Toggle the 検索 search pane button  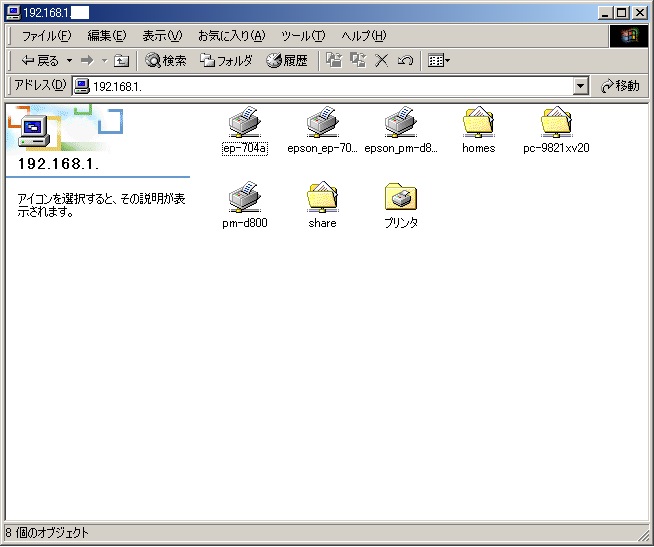click(166, 61)
